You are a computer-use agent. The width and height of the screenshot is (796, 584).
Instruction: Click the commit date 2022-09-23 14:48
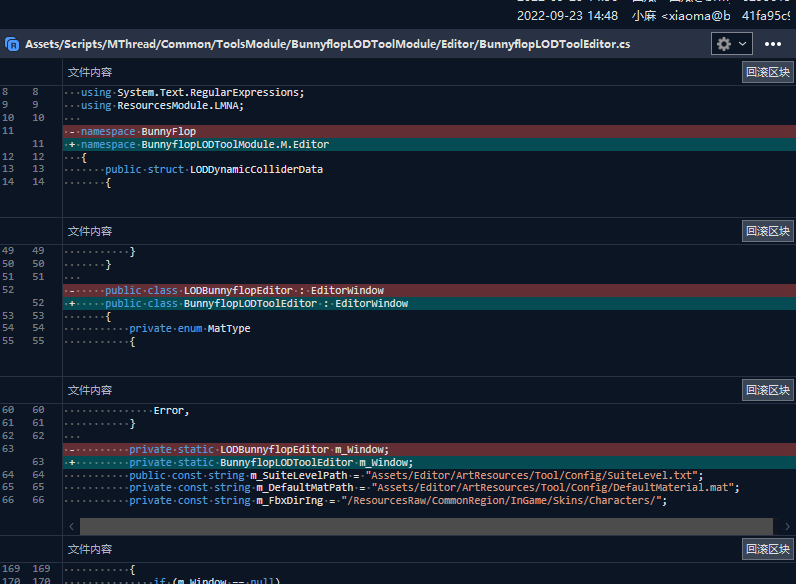566,16
